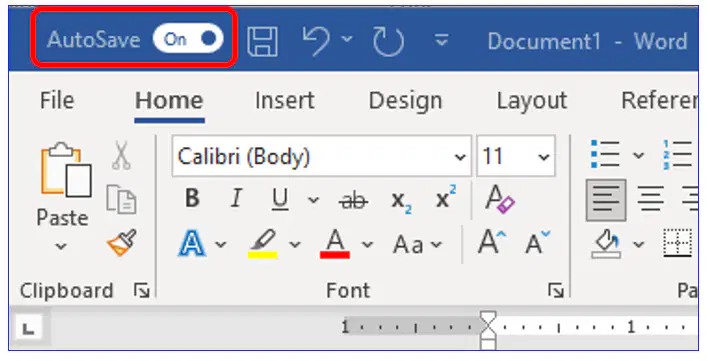Click the Copy icon
The image size is (707, 361).
point(121,199)
